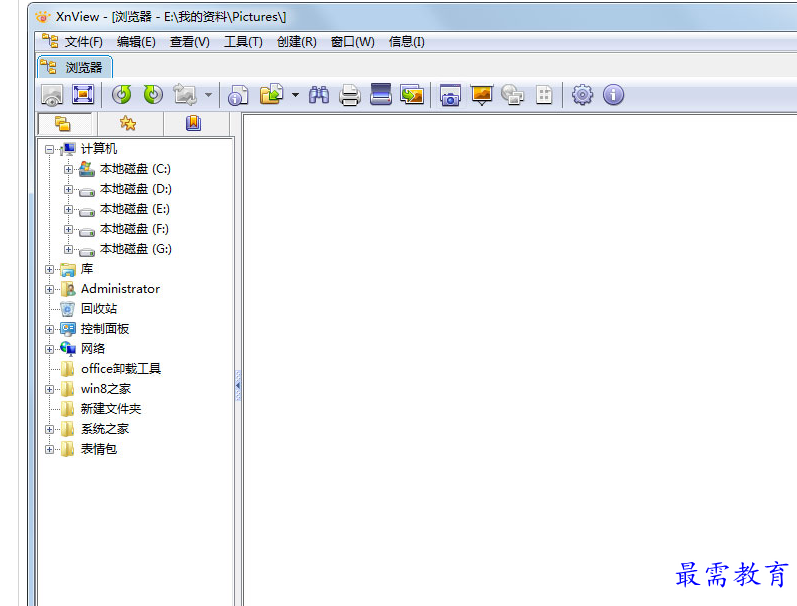
Task: Select 本地磁盘 (D:) in tree
Action: 136,189
